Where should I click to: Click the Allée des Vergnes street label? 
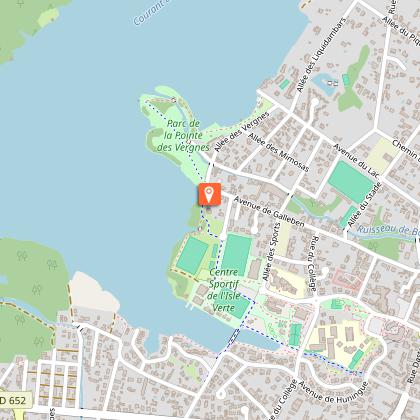coord(242,132)
